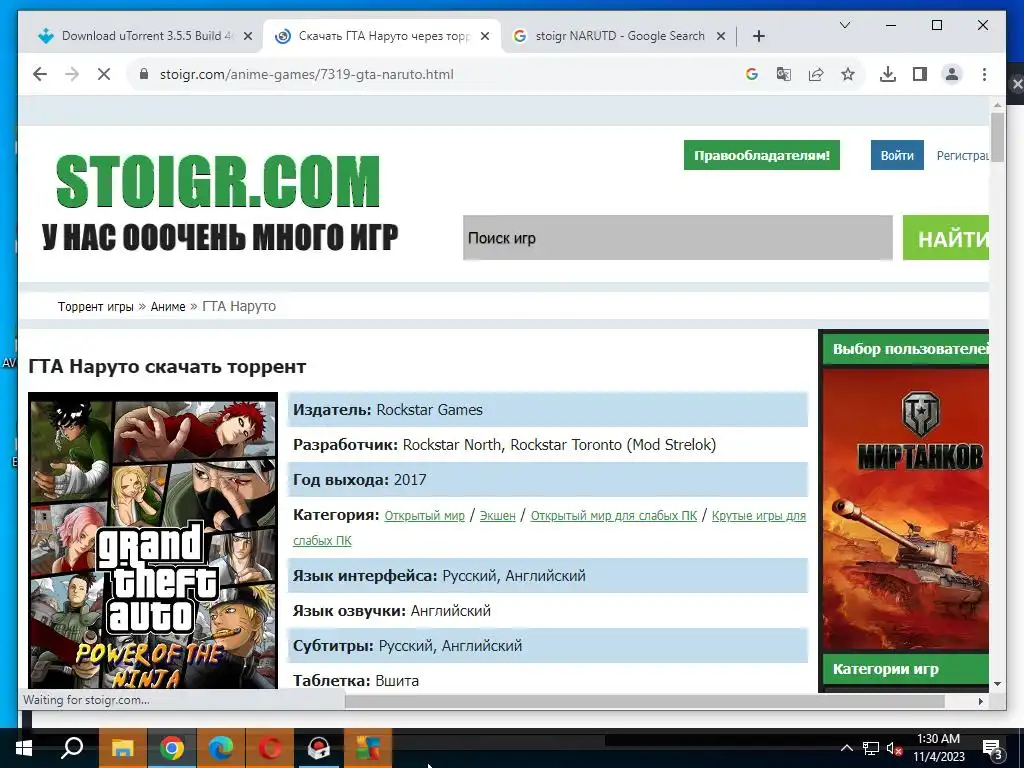1024x768 pixels.
Task: Share this page via the share icon
Action: (816, 74)
